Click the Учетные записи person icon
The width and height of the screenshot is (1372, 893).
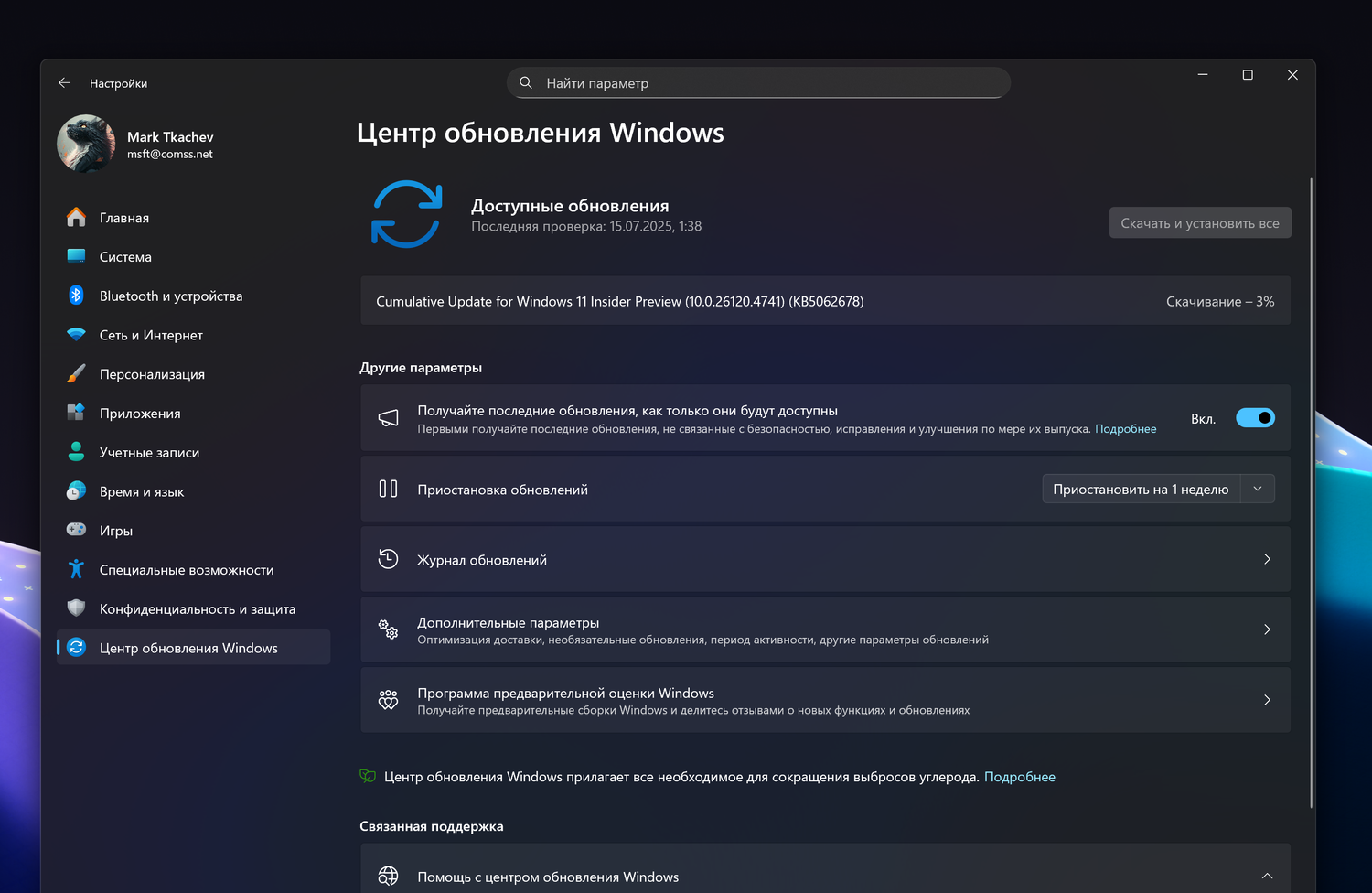pos(76,452)
